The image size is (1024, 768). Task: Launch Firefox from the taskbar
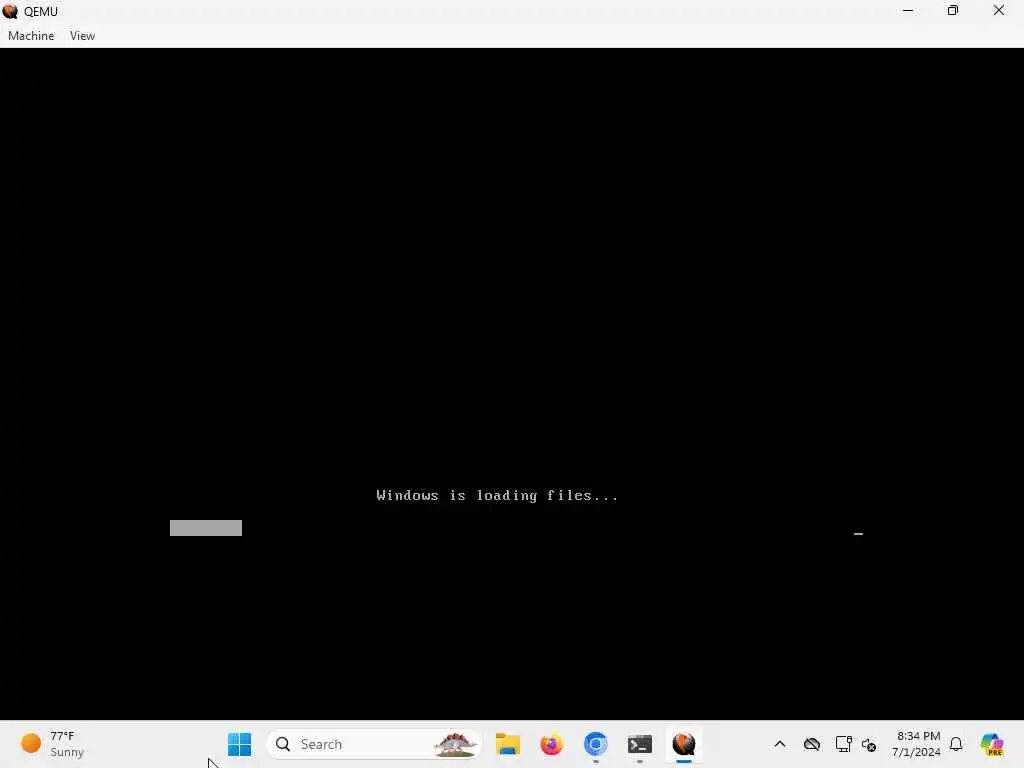pyautogui.click(x=551, y=744)
